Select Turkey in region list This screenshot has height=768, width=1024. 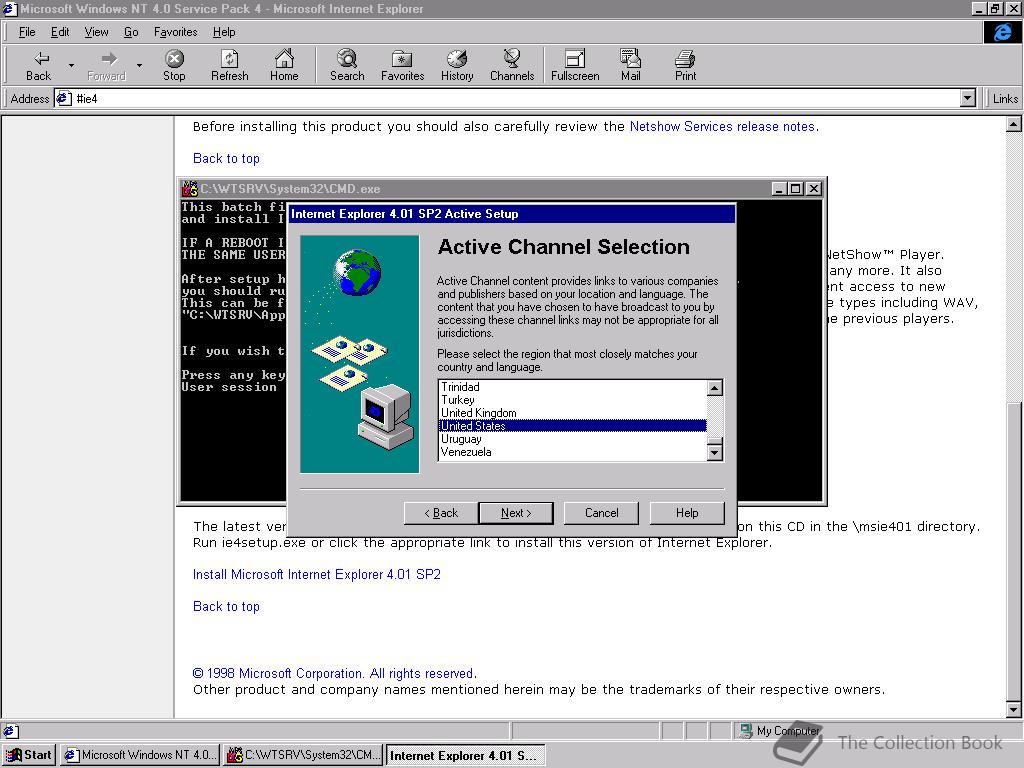(x=573, y=400)
